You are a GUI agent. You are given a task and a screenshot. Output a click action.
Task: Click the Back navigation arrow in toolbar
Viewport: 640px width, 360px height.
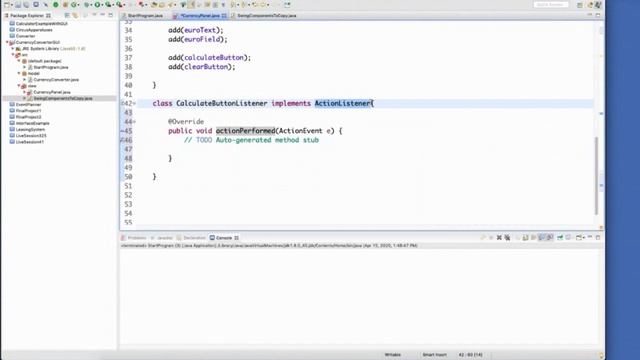pos(256,4)
